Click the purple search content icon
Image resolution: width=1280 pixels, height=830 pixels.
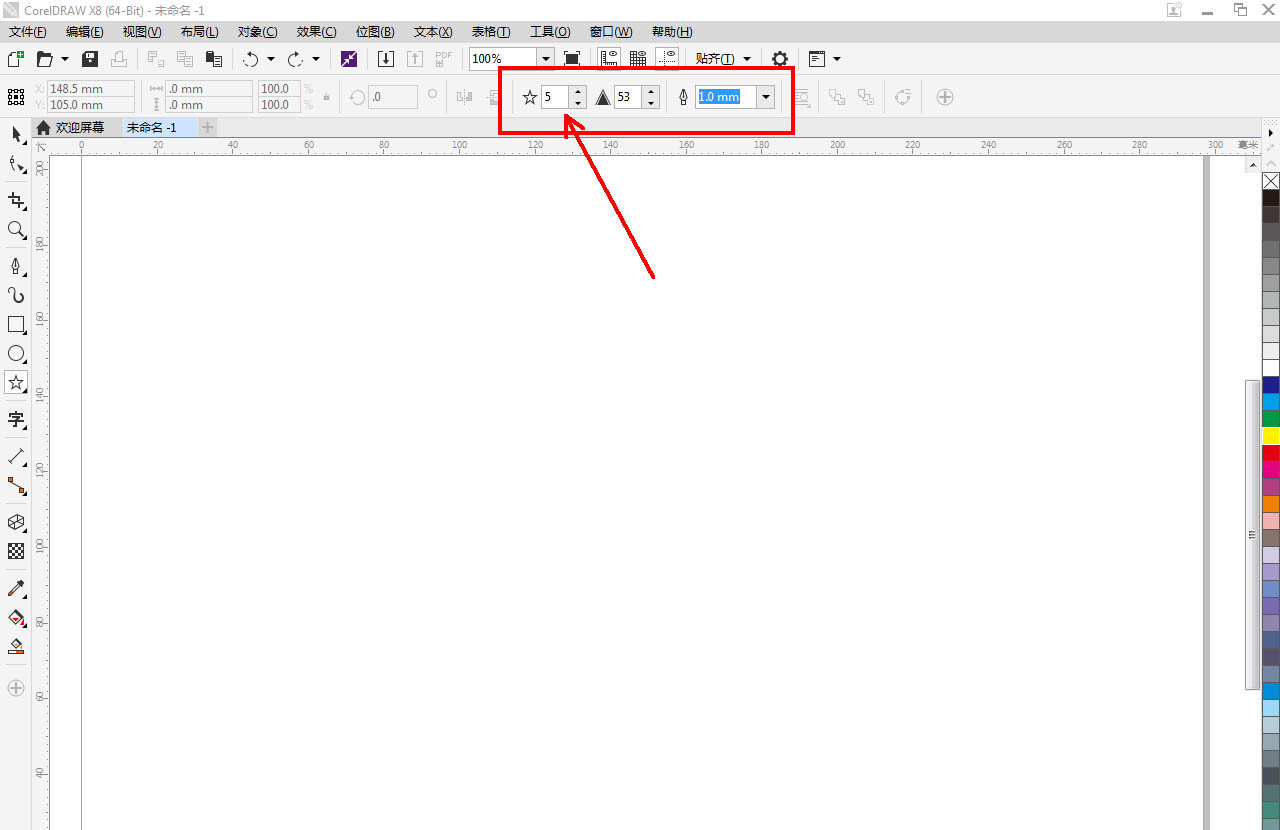pyautogui.click(x=348, y=59)
